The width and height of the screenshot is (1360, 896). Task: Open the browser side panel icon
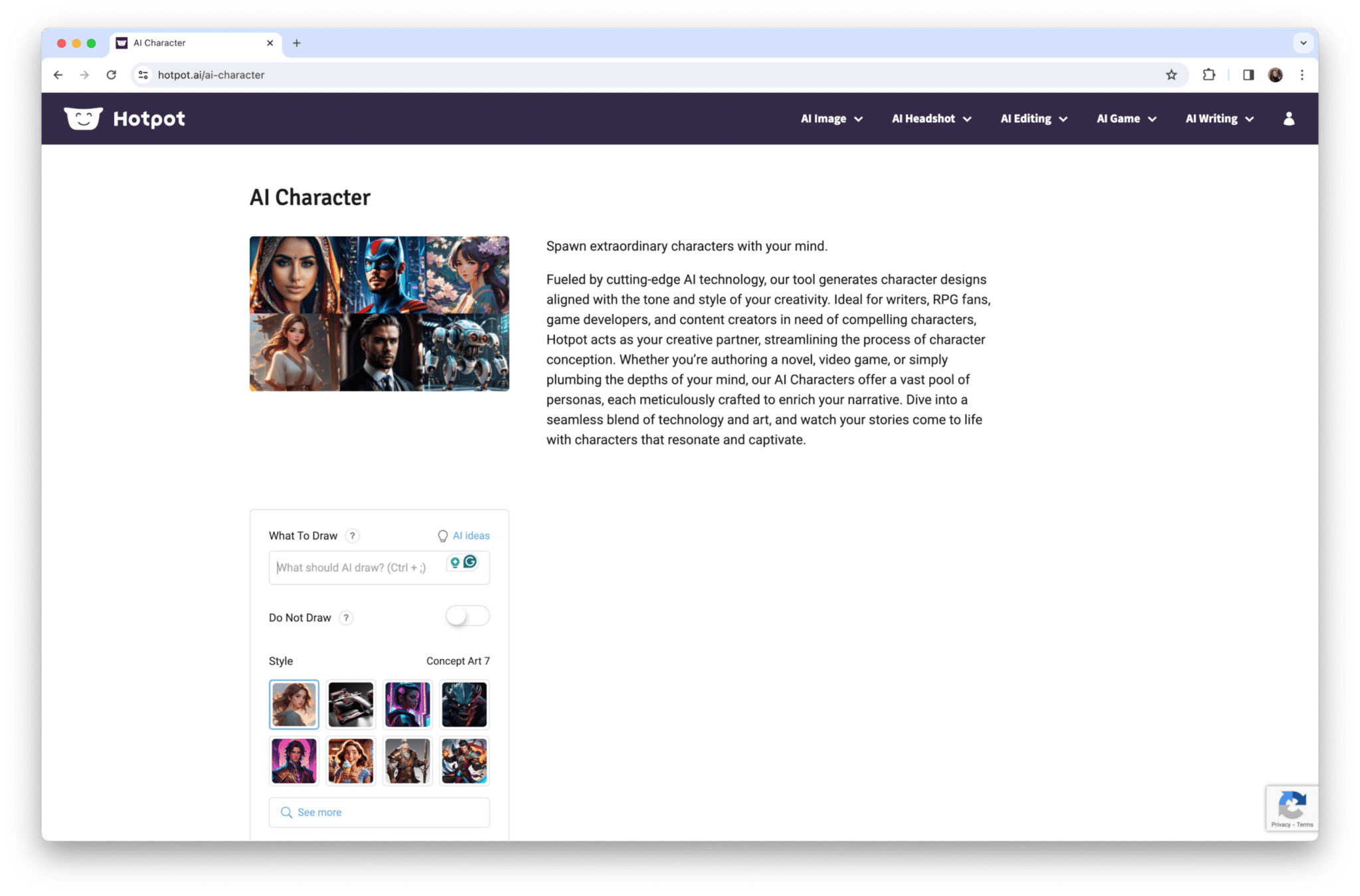pyautogui.click(x=1248, y=75)
